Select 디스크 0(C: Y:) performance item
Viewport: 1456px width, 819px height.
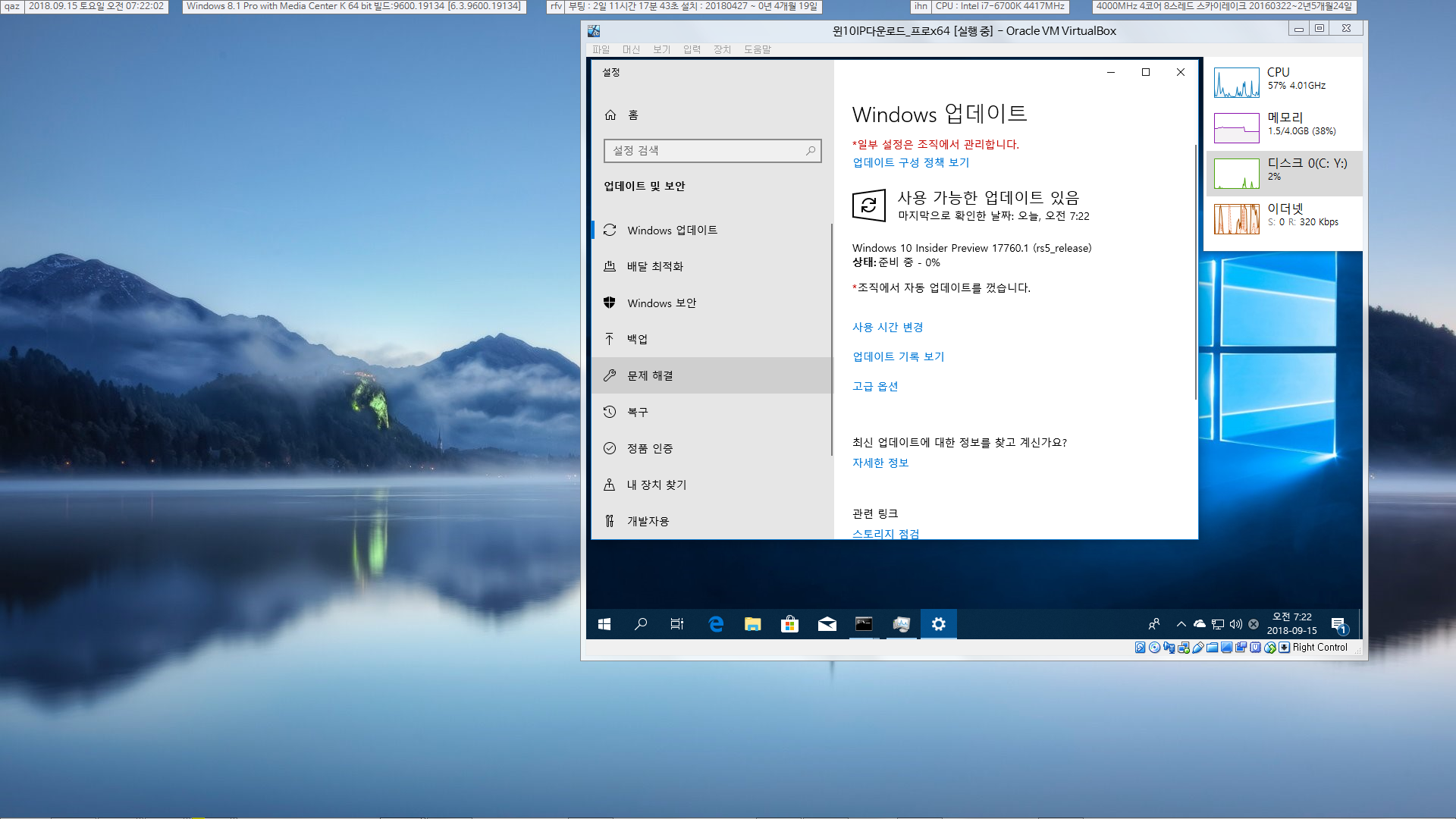pos(1284,173)
